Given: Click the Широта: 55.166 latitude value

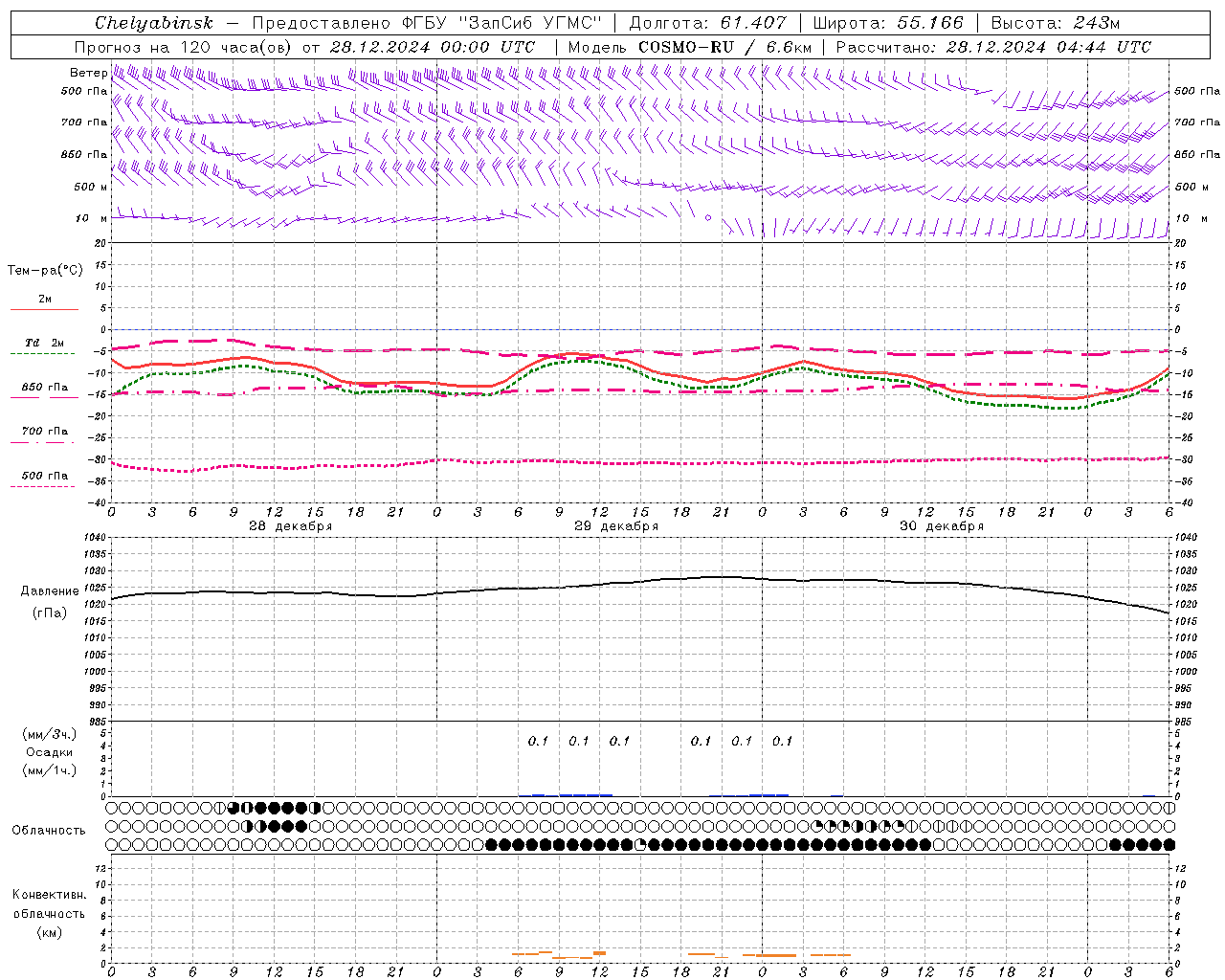Looking at the screenshot, I should [x=888, y=23].
